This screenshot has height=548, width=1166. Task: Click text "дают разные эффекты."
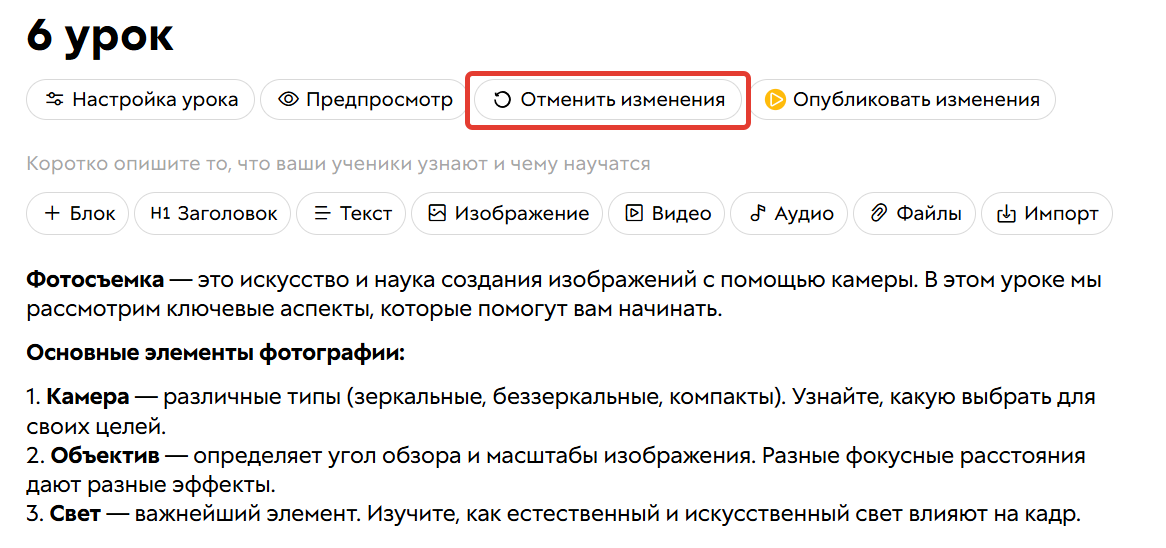click(x=151, y=485)
